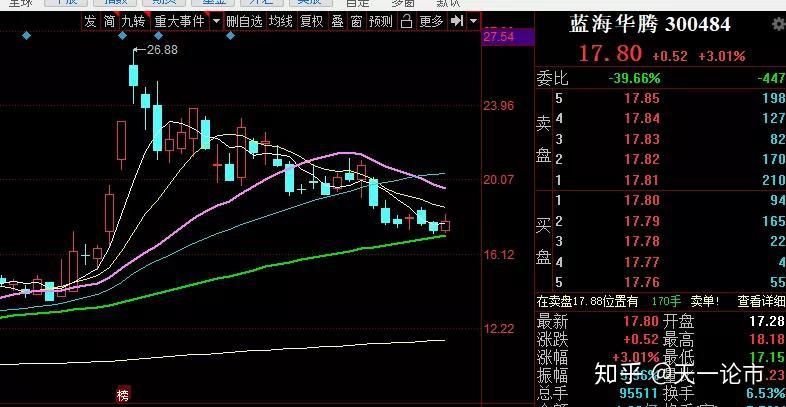Click the header change percentage +3.01%

point(722,56)
